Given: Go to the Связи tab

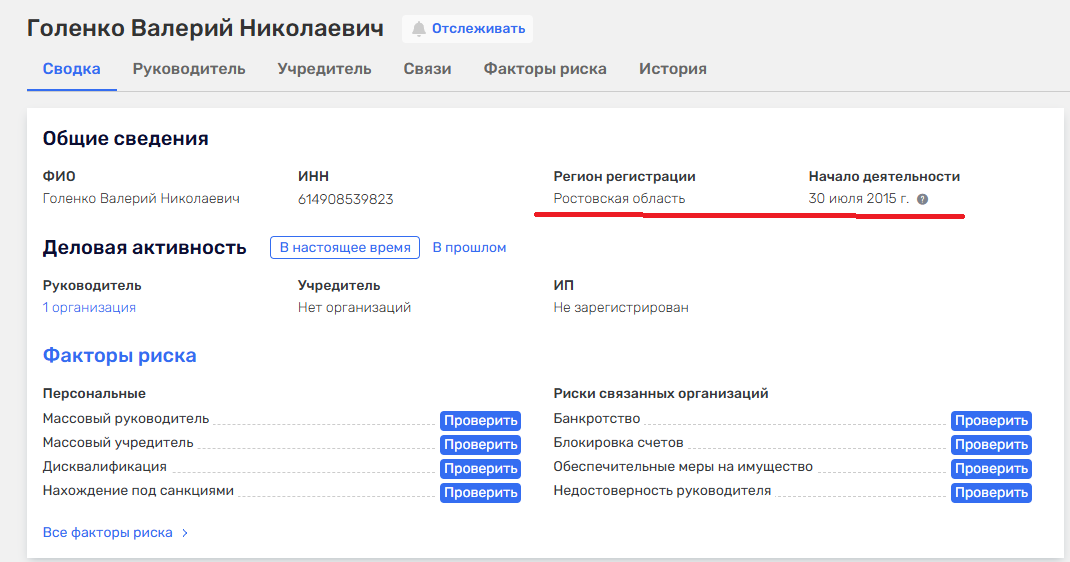Looking at the screenshot, I should pos(427,69).
